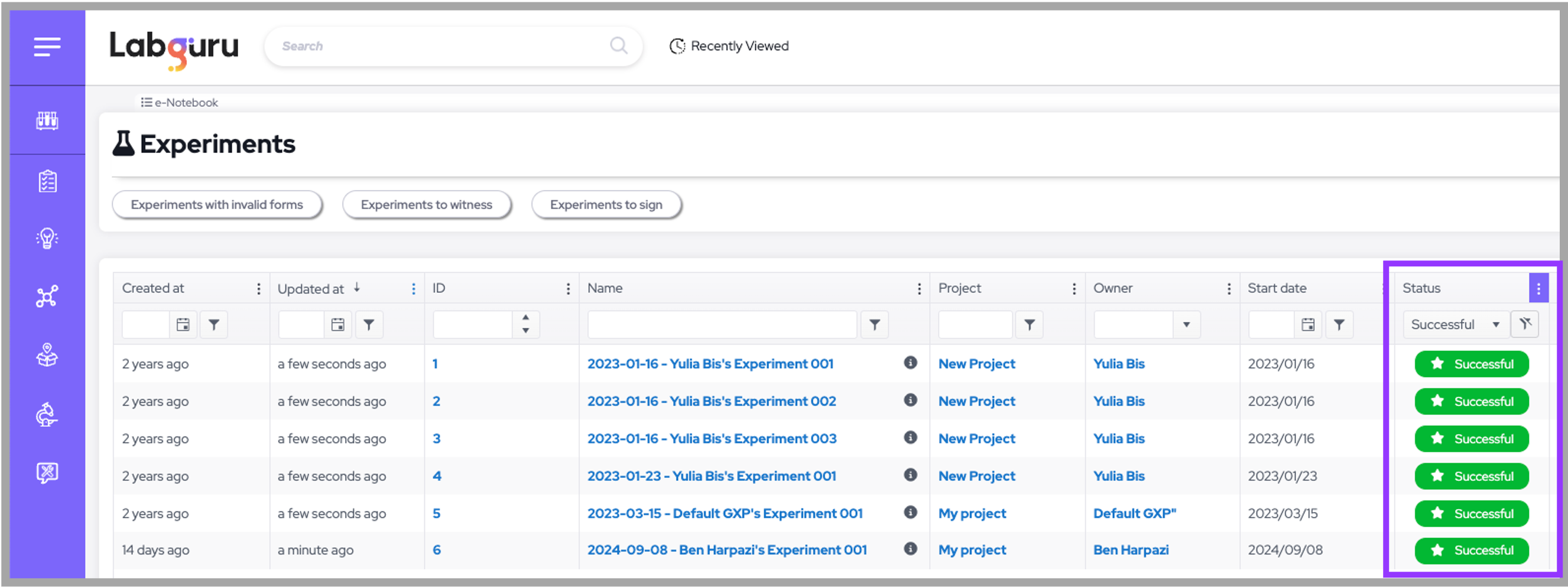The width and height of the screenshot is (1568, 587).
Task: Open the Owner filter dropdown
Action: tap(1186, 325)
